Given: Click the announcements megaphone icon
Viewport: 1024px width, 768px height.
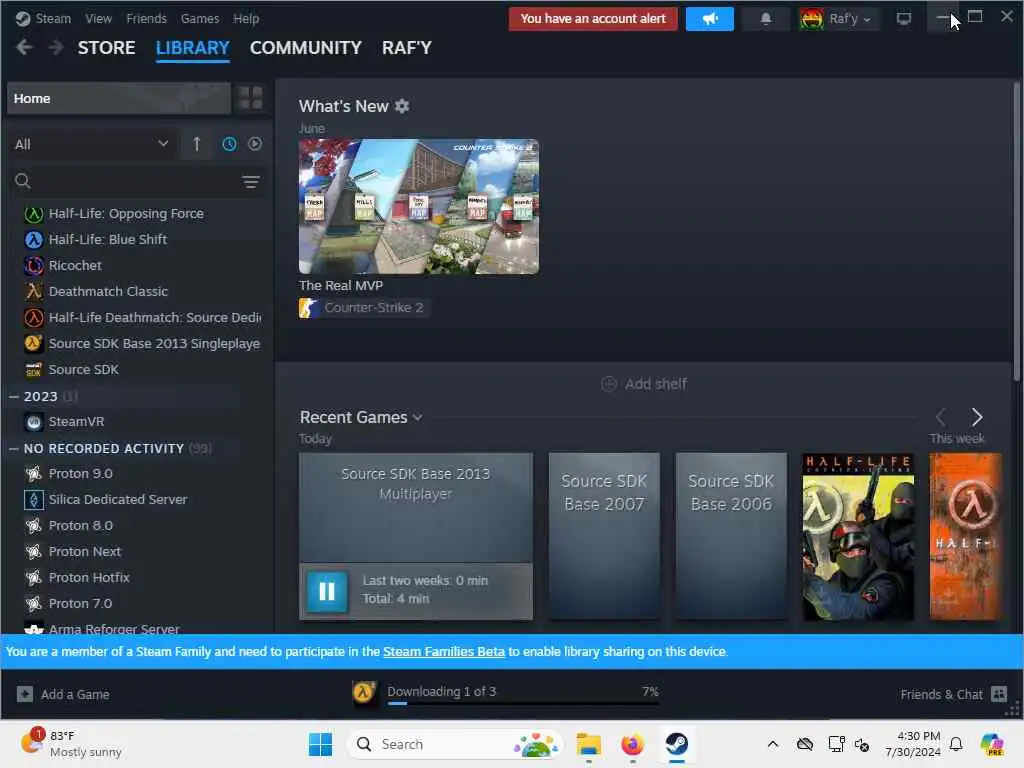Looking at the screenshot, I should (709, 19).
